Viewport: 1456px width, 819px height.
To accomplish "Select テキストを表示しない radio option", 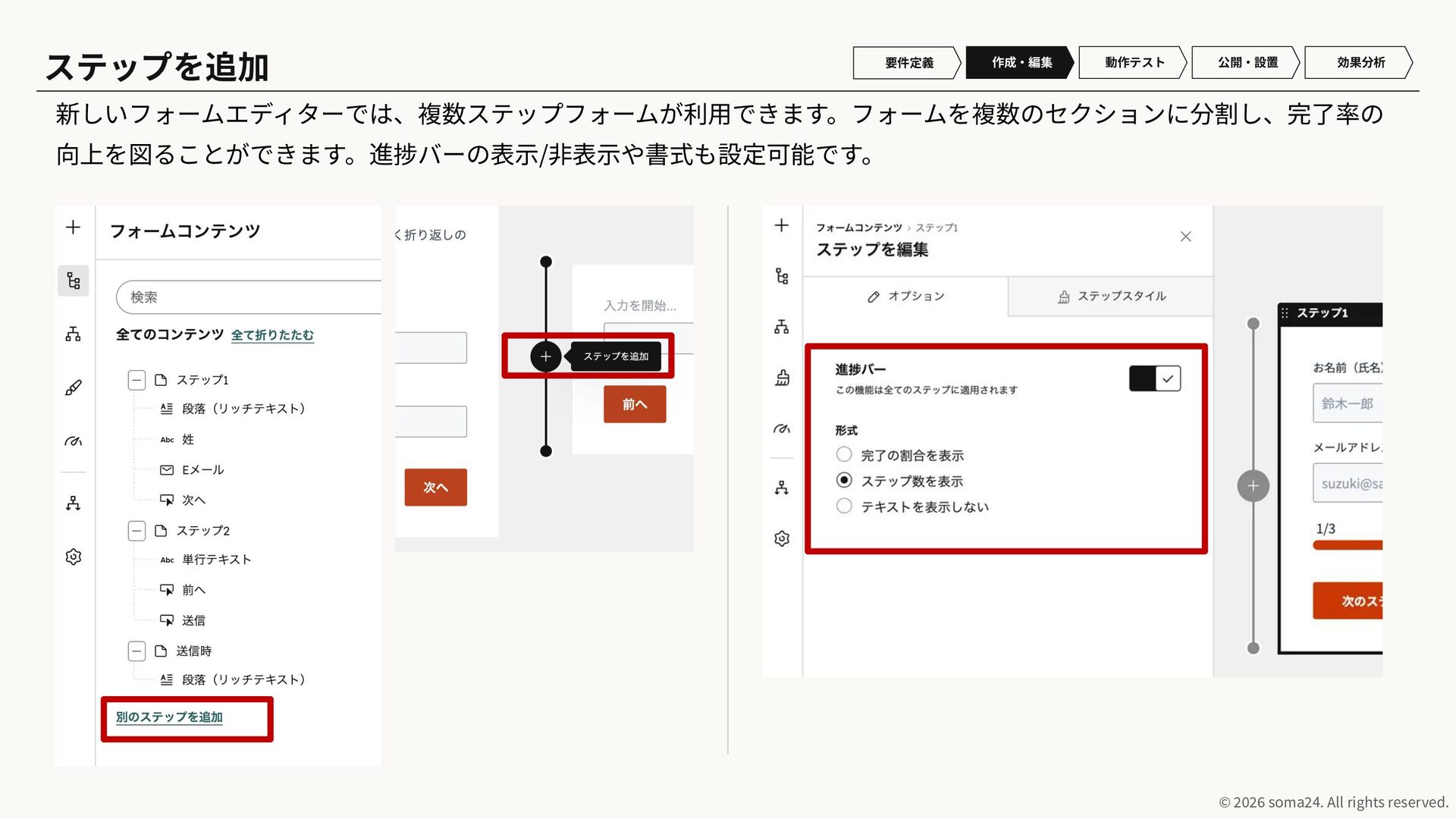I will click(x=844, y=507).
